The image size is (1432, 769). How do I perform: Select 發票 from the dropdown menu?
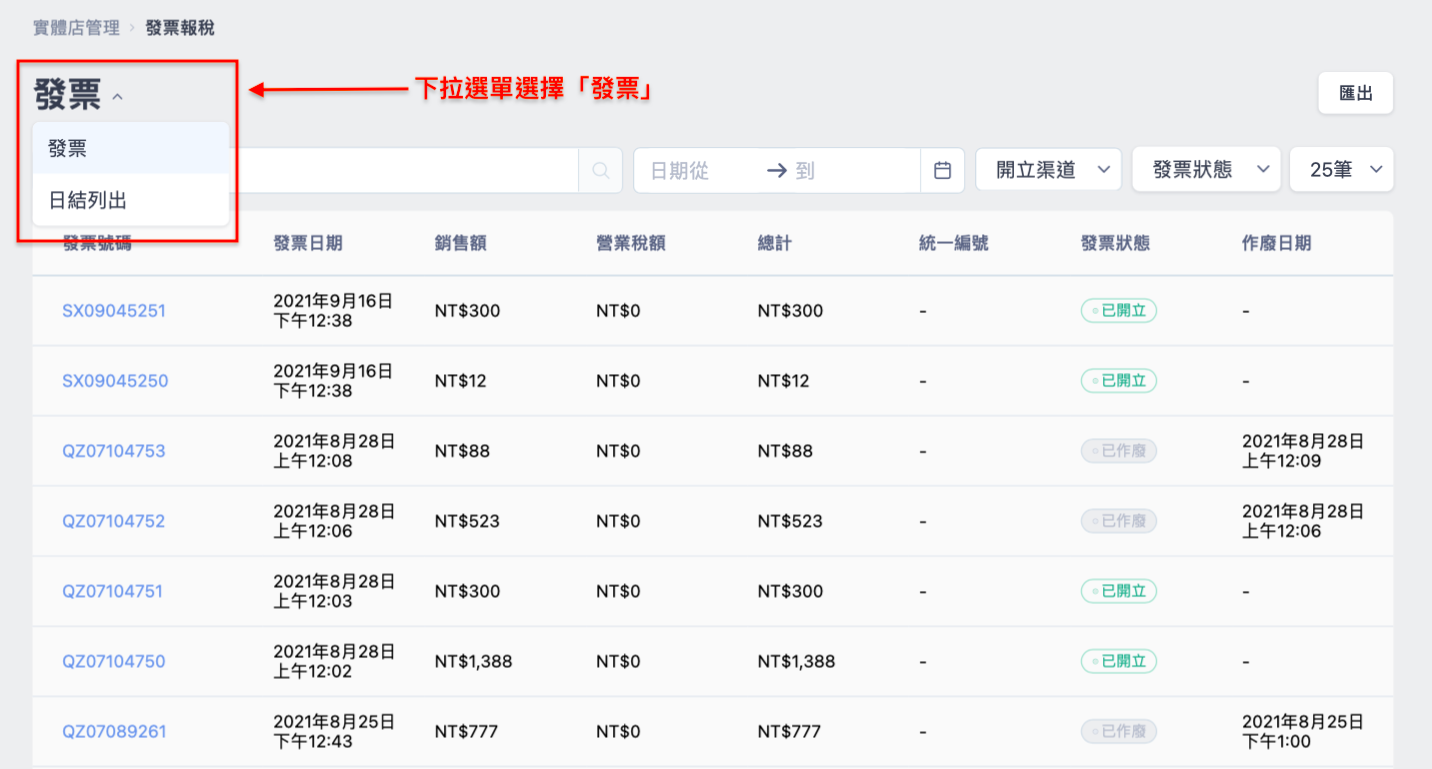click(x=131, y=148)
